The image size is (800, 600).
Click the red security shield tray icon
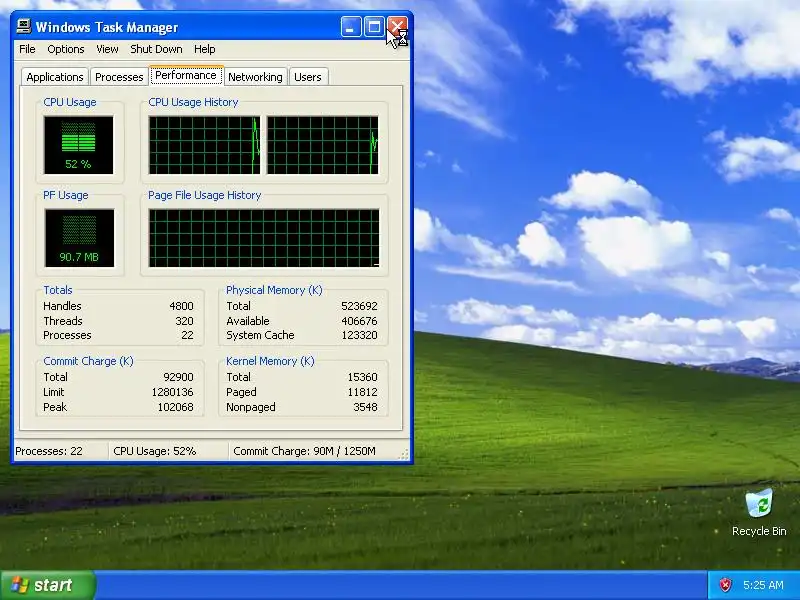(x=725, y=585)
